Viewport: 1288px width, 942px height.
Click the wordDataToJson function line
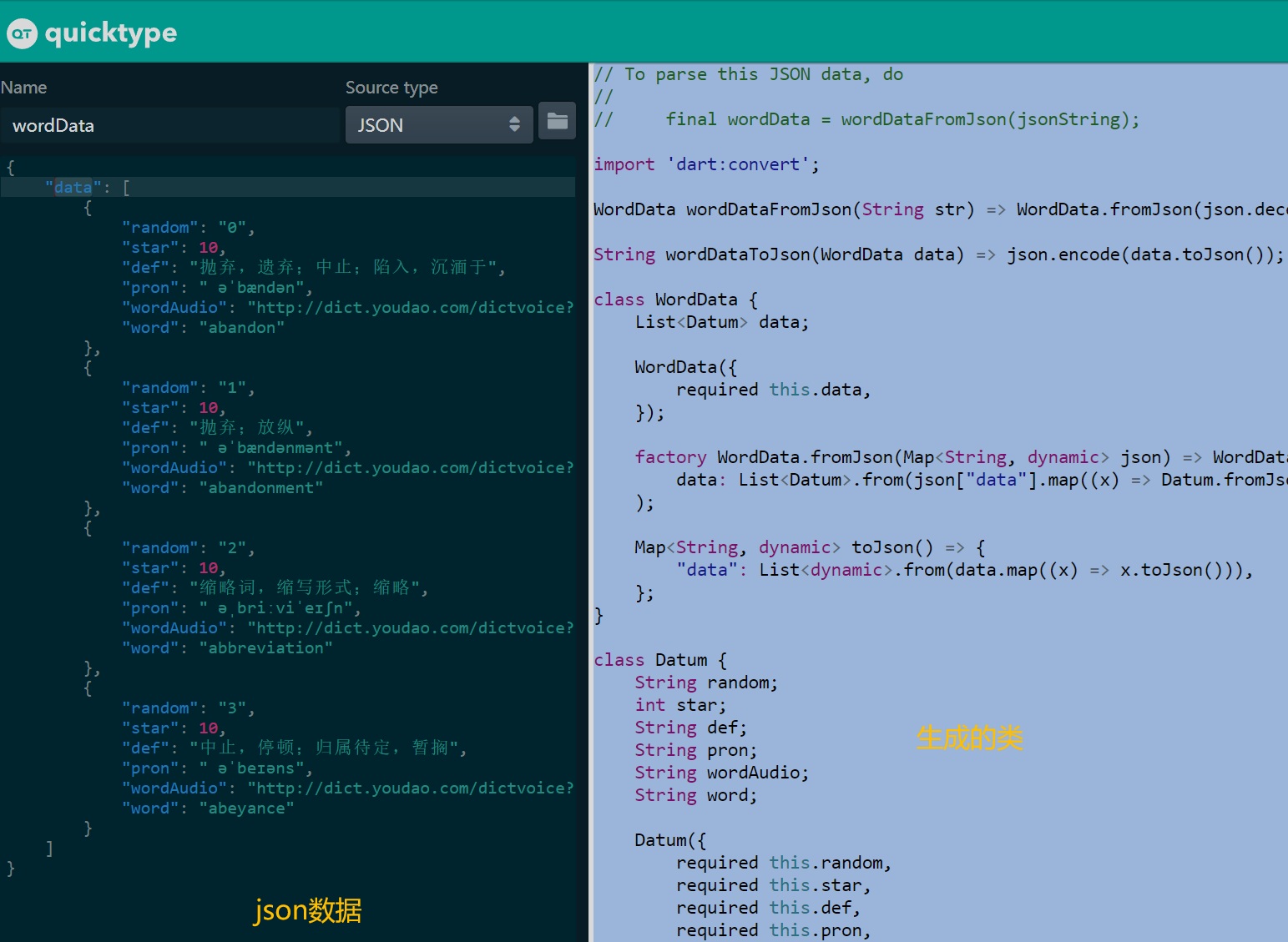pos(939,254)
